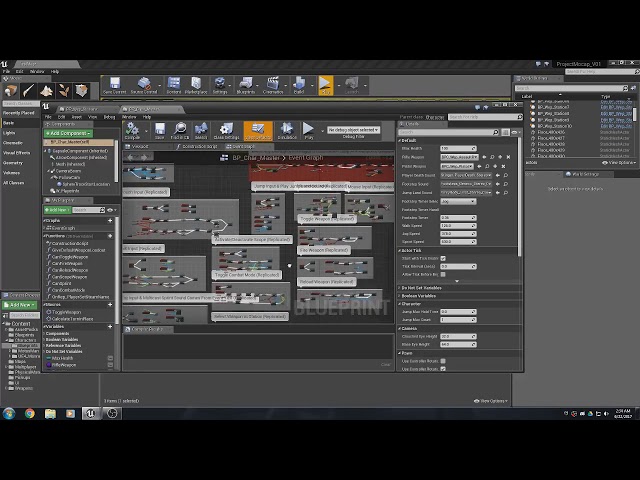640x480 pixels.
Task: Click Add New in Content Browser
Action: tap(20, 305)
